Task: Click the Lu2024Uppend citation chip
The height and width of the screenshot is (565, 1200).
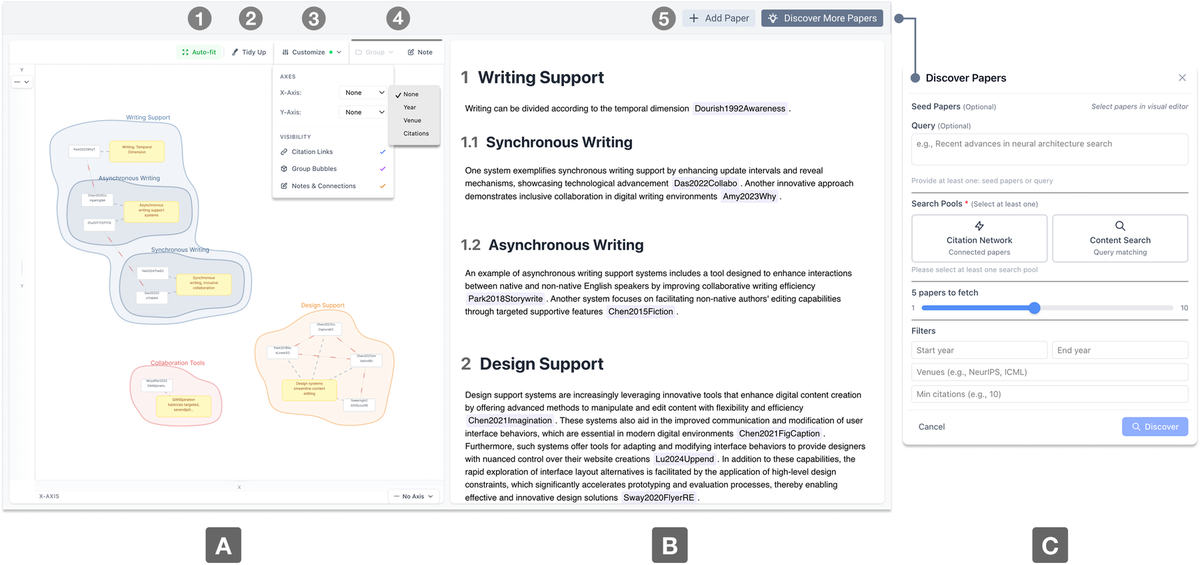Action: 685,459
